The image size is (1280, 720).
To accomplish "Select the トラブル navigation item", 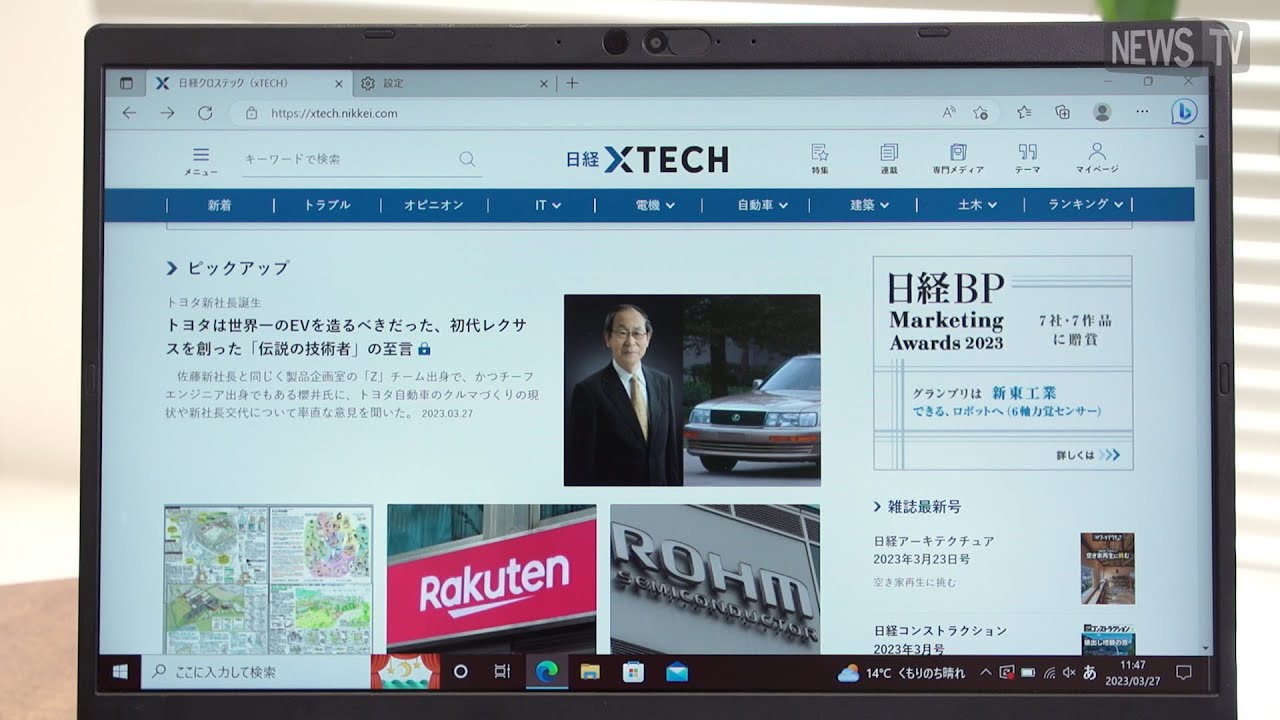I will (x=327, y=205).
